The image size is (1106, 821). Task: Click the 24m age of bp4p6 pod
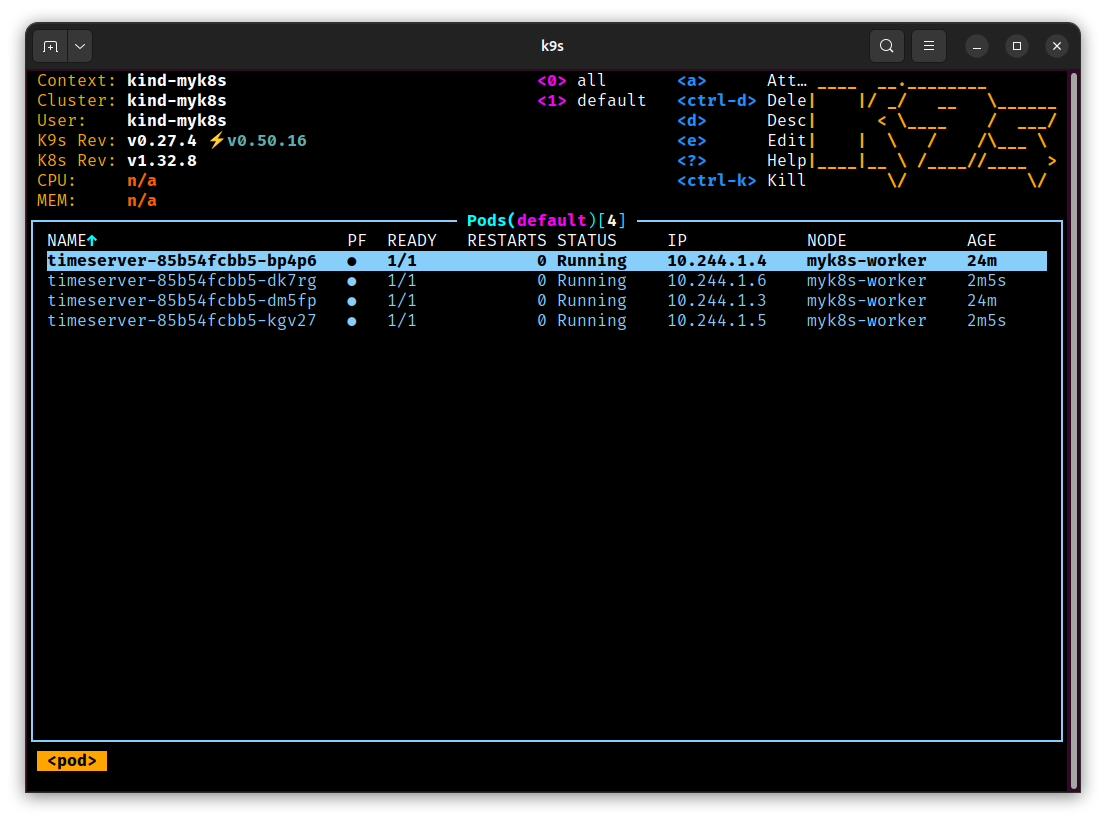tap(981, 261)
